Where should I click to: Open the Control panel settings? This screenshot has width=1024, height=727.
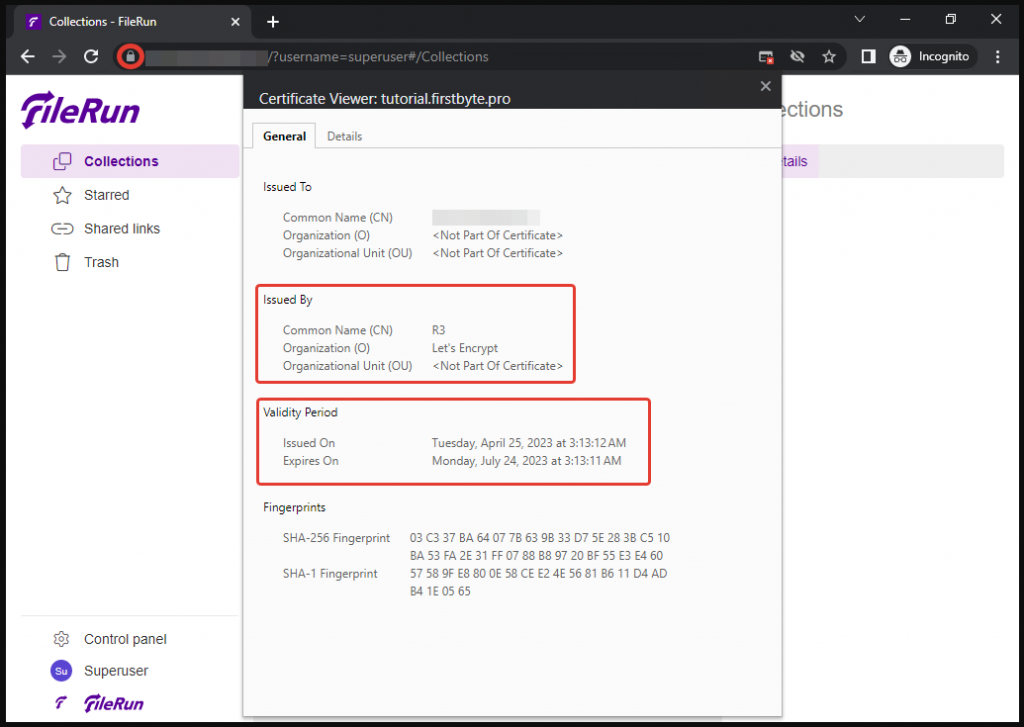(x=125, y=639)
